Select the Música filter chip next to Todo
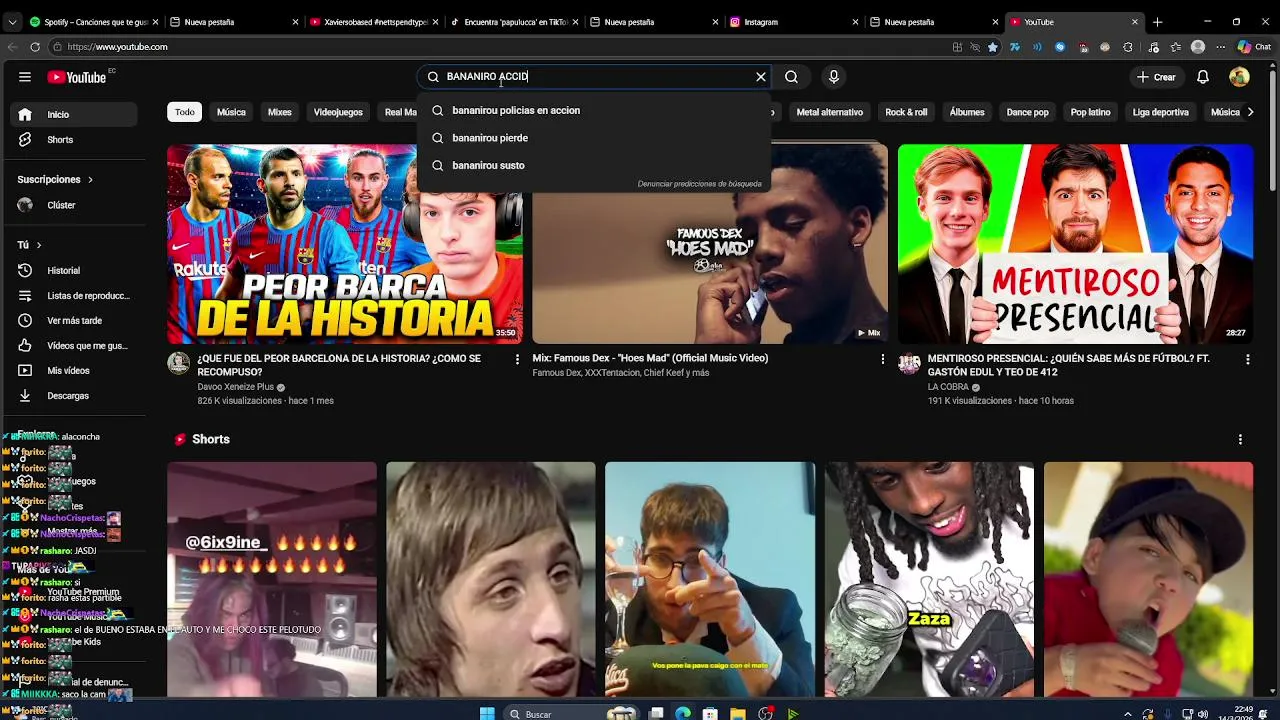Screen dimensions: 1280x720 tap(231, 112)
